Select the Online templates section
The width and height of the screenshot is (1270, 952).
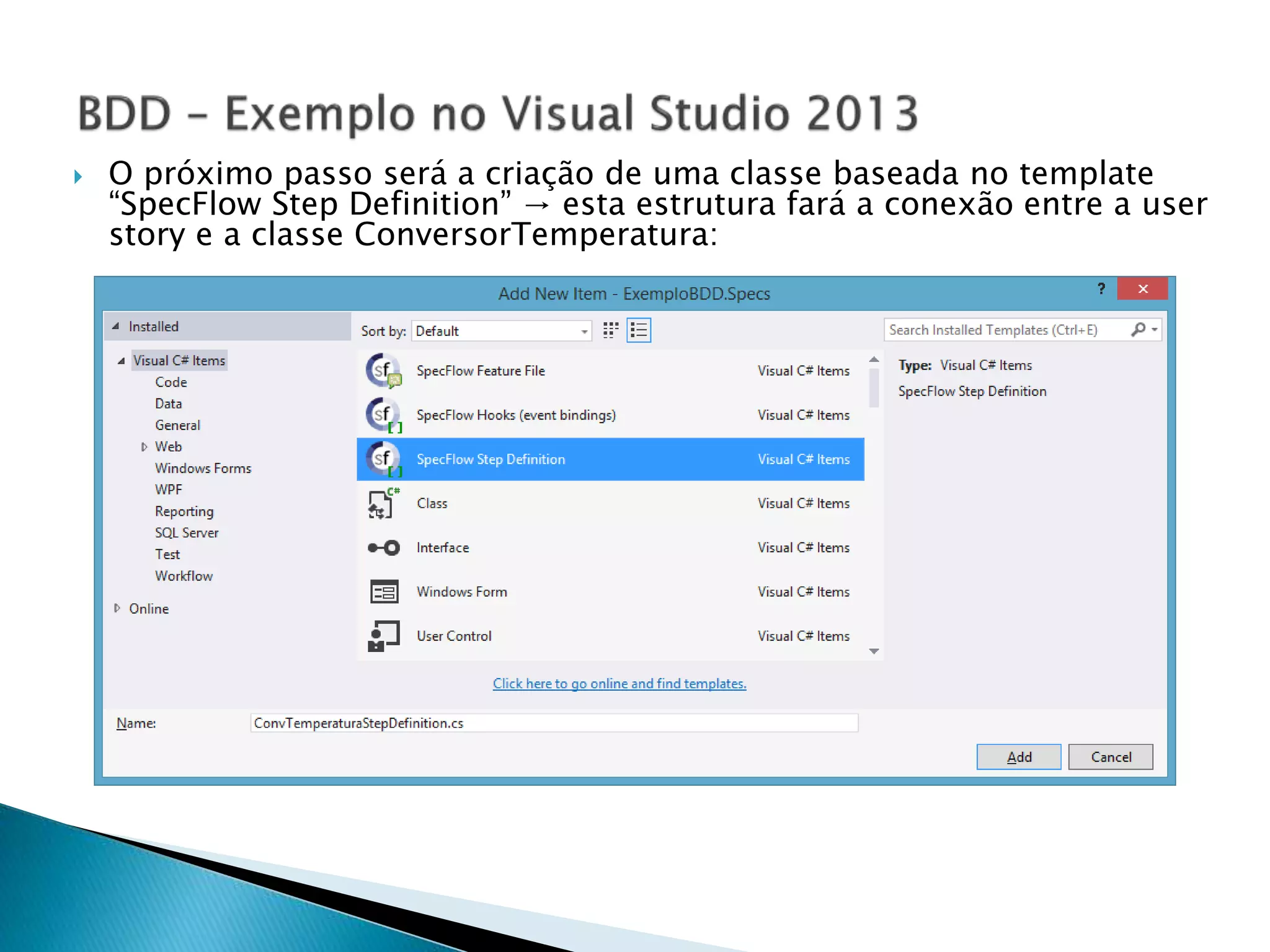point(149,609)
